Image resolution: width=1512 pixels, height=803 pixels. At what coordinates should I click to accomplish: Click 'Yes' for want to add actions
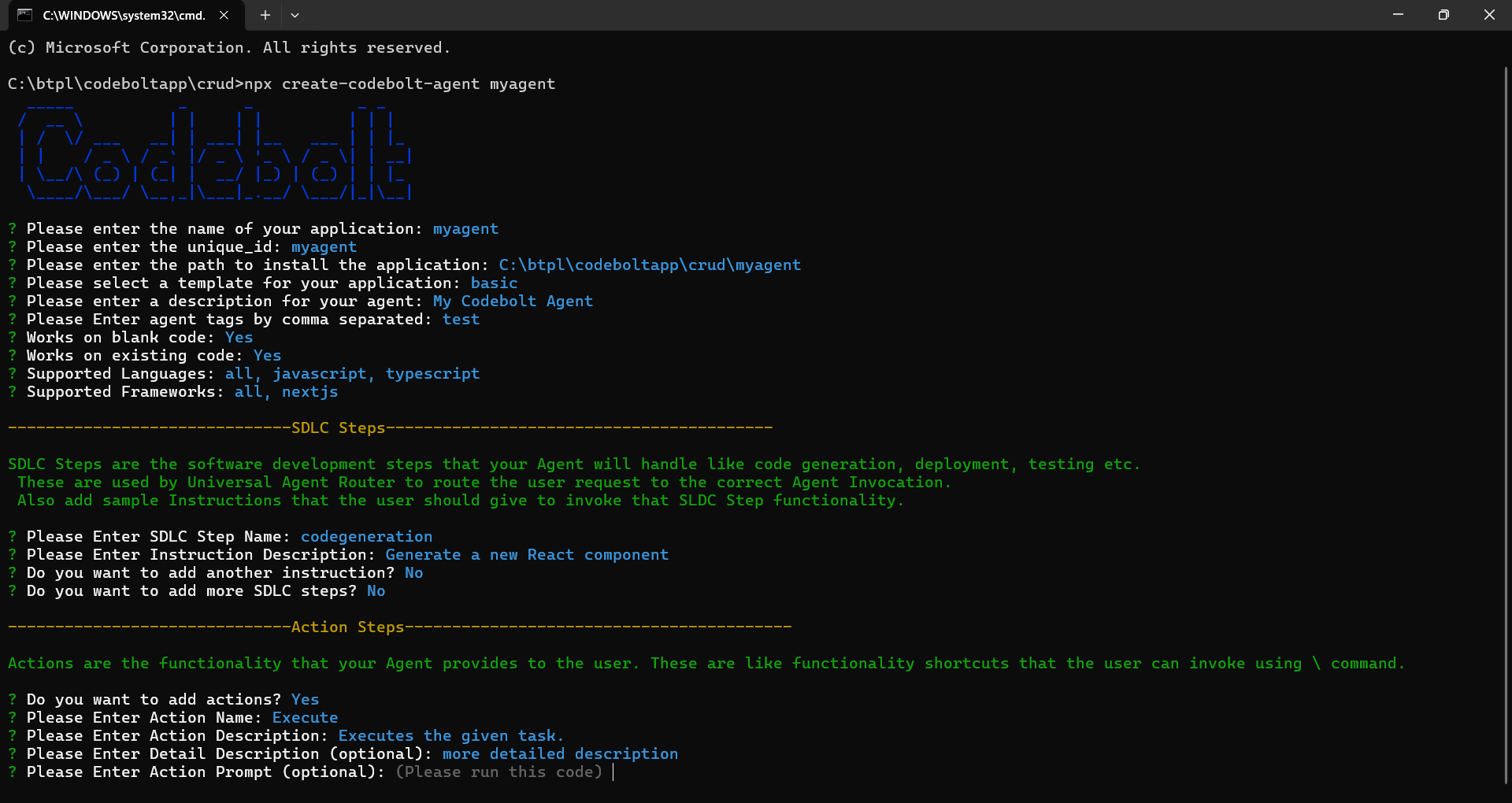[305, 700]
